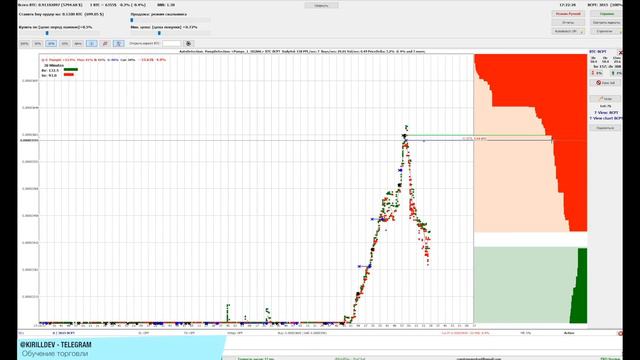Viewport: 640px width, 360px height.
Task: Click the order button above the View links
Action: click(x=605, y=99)
